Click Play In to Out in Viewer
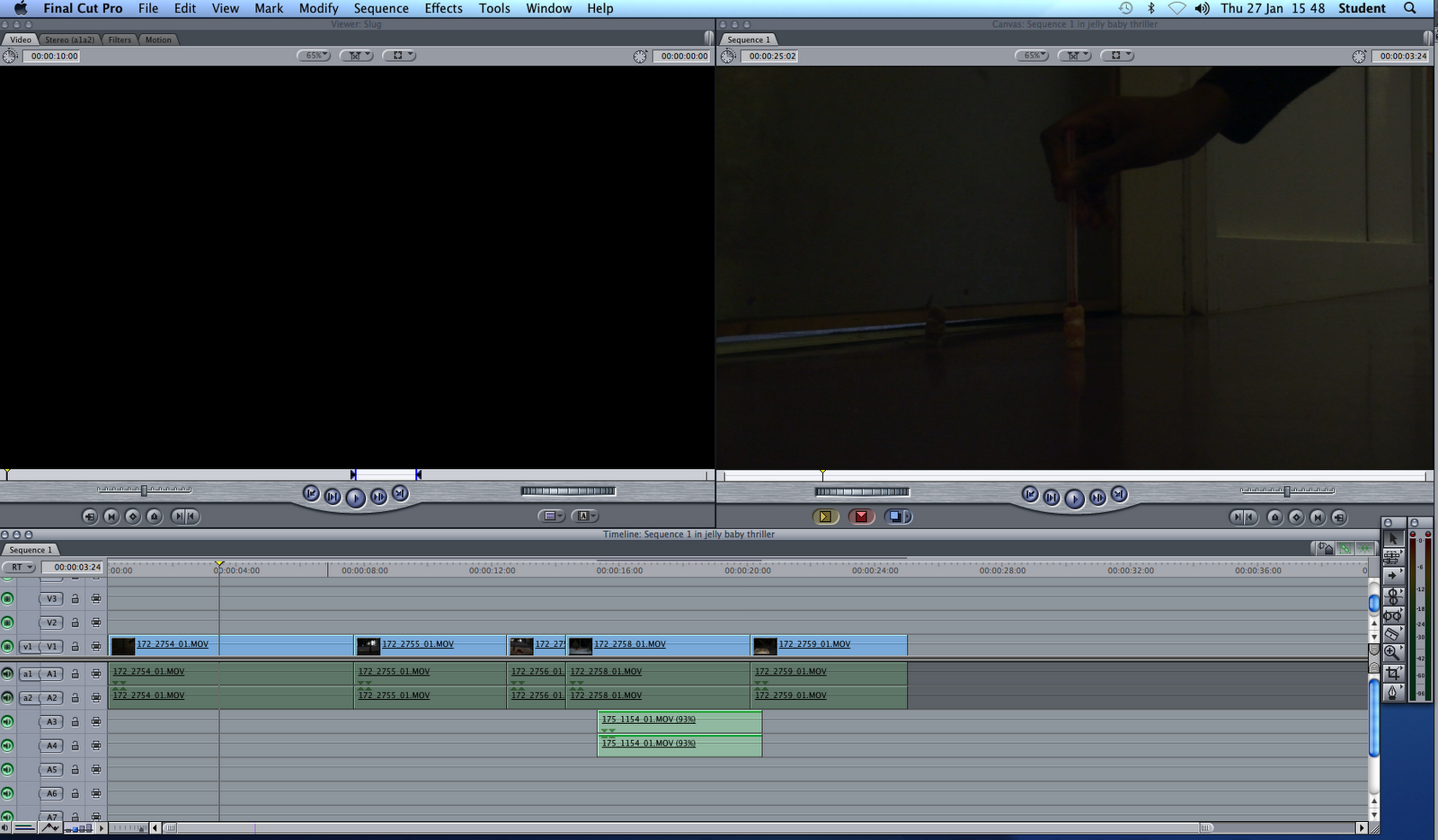 pos(333,497)
